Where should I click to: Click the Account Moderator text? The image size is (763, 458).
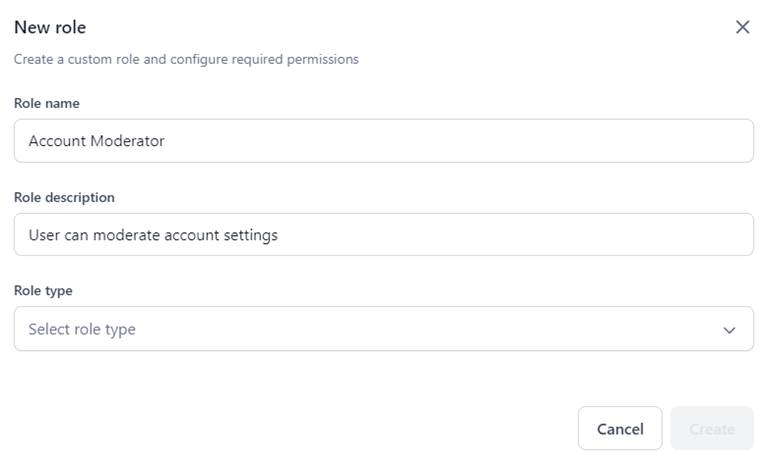[96, 141]
